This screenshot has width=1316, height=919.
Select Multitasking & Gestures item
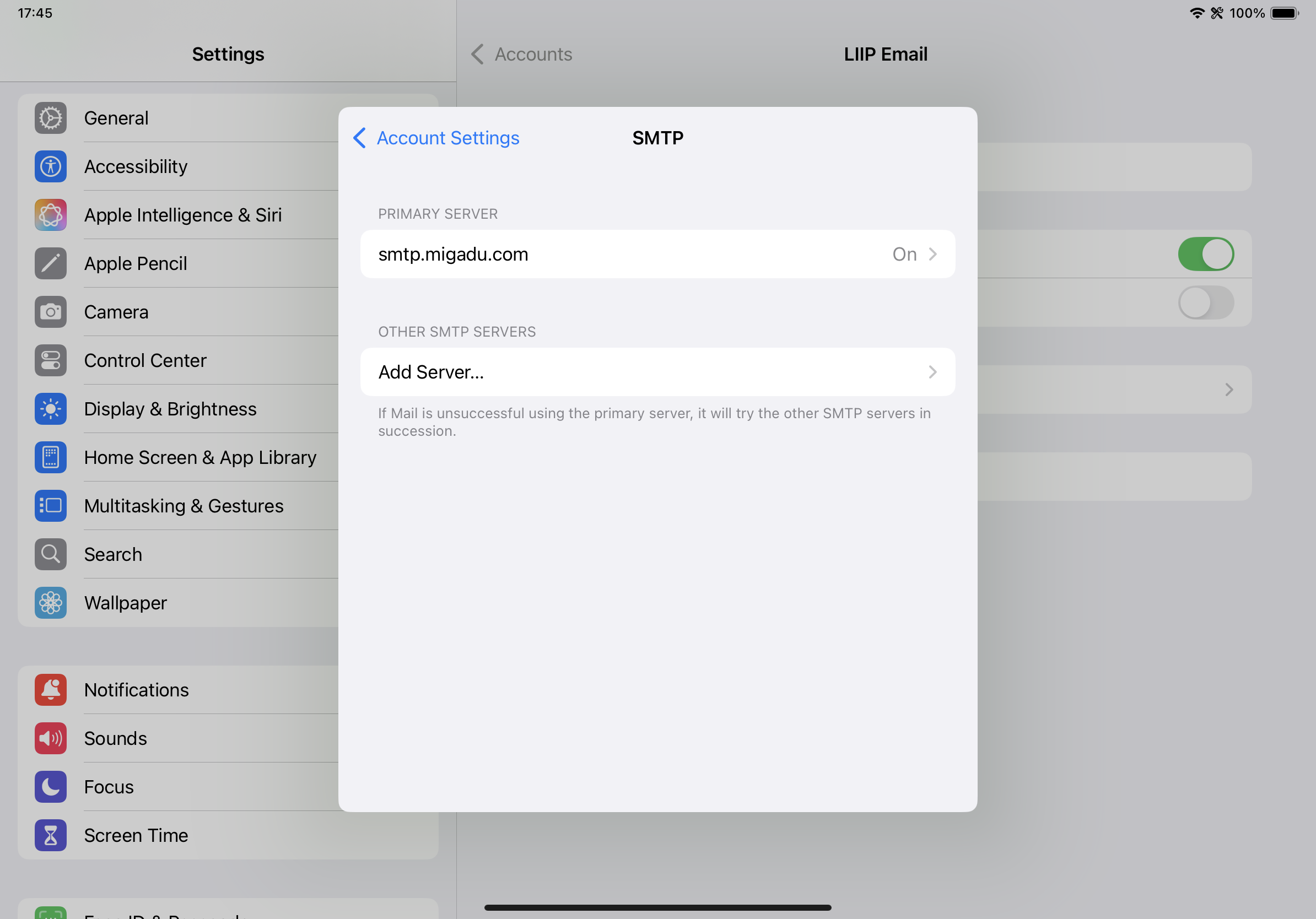pyautogui.click(x=184, y=506)
